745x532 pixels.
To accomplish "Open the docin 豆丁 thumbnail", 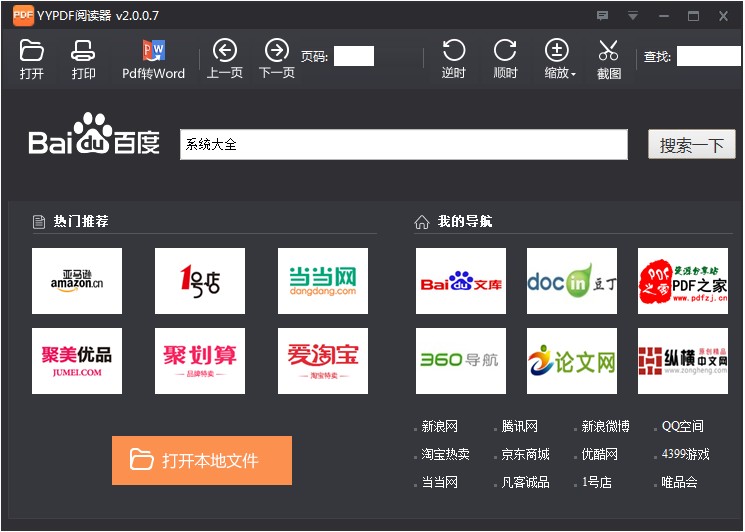I will [572, 281].
